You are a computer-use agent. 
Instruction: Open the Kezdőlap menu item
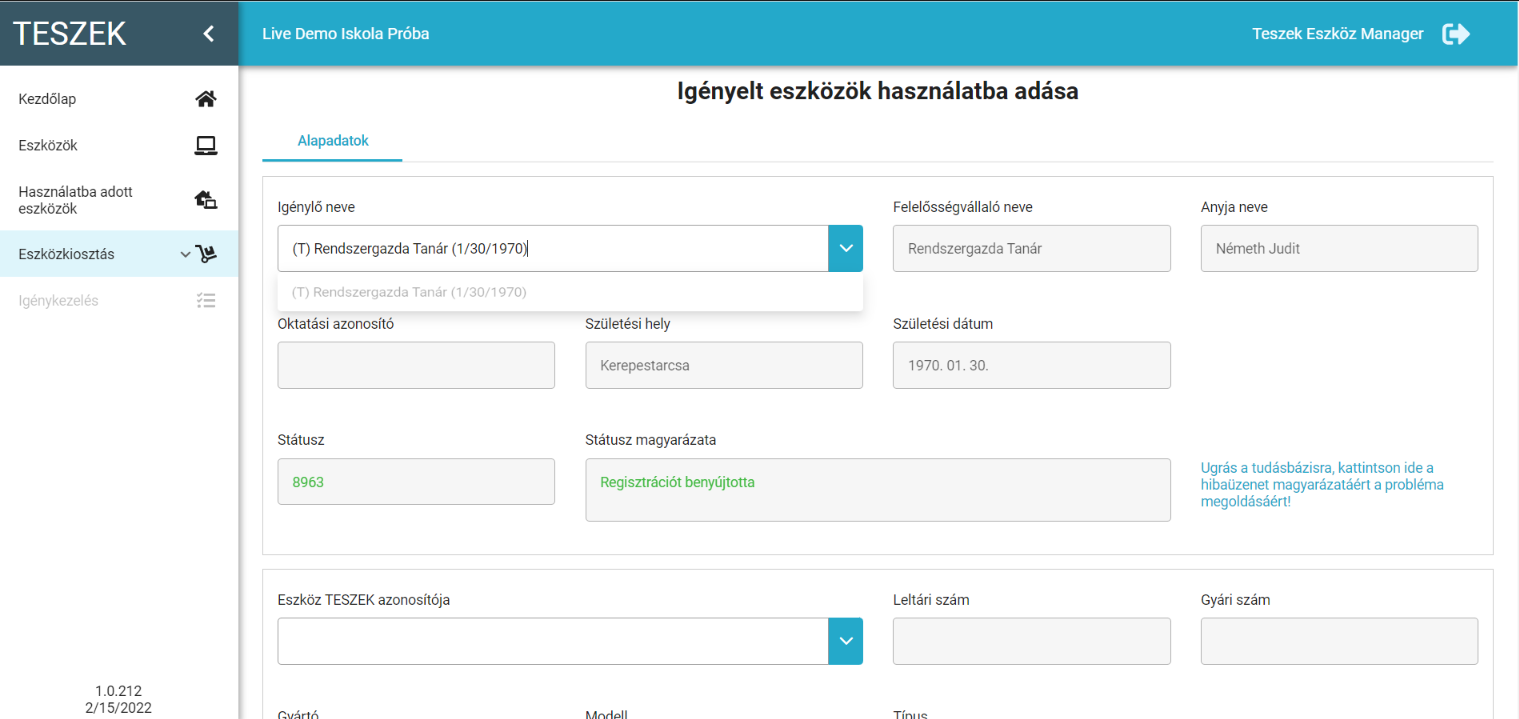[x=119, y=99]
